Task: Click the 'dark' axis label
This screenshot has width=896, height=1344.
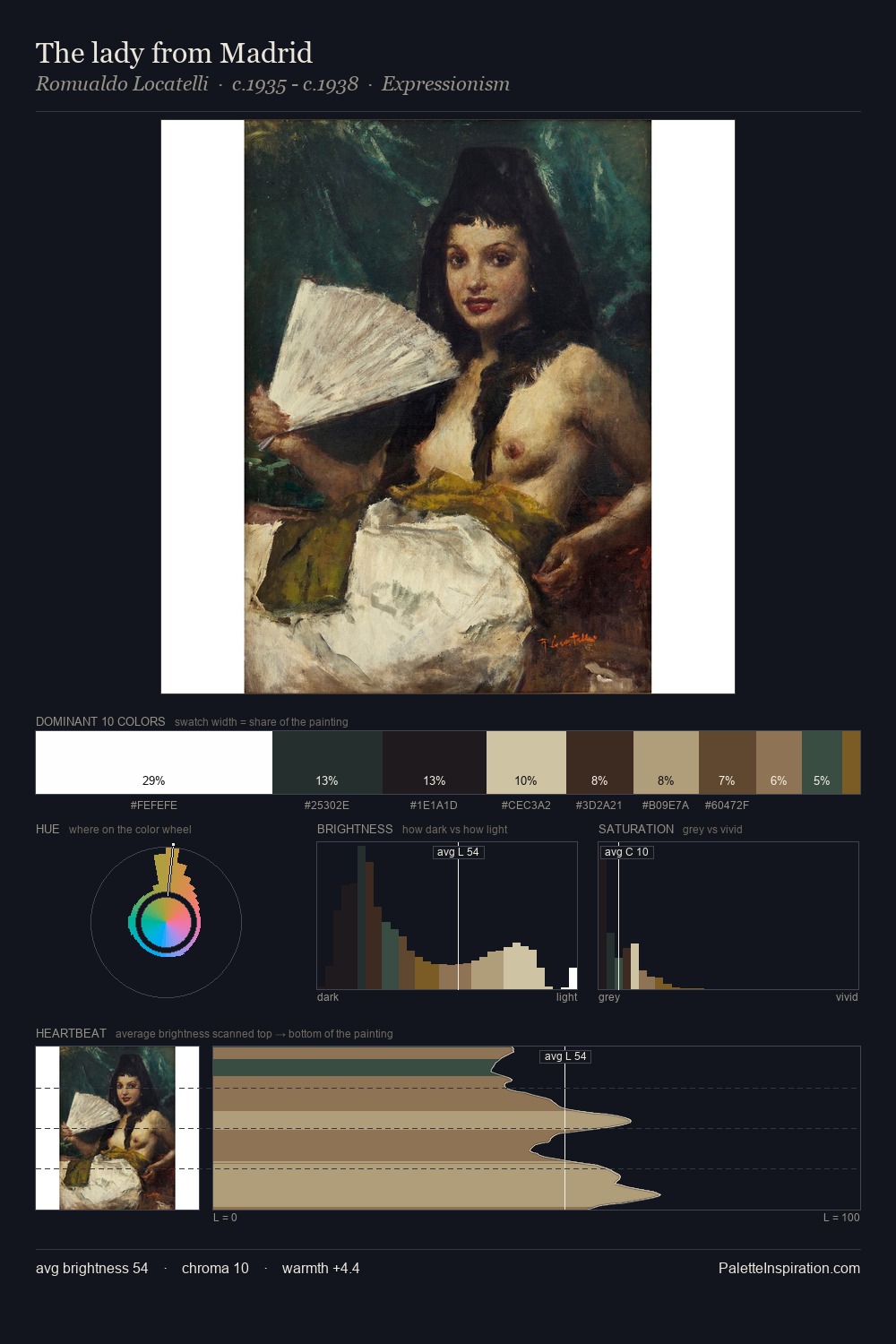Action: (x=328, y=997)
